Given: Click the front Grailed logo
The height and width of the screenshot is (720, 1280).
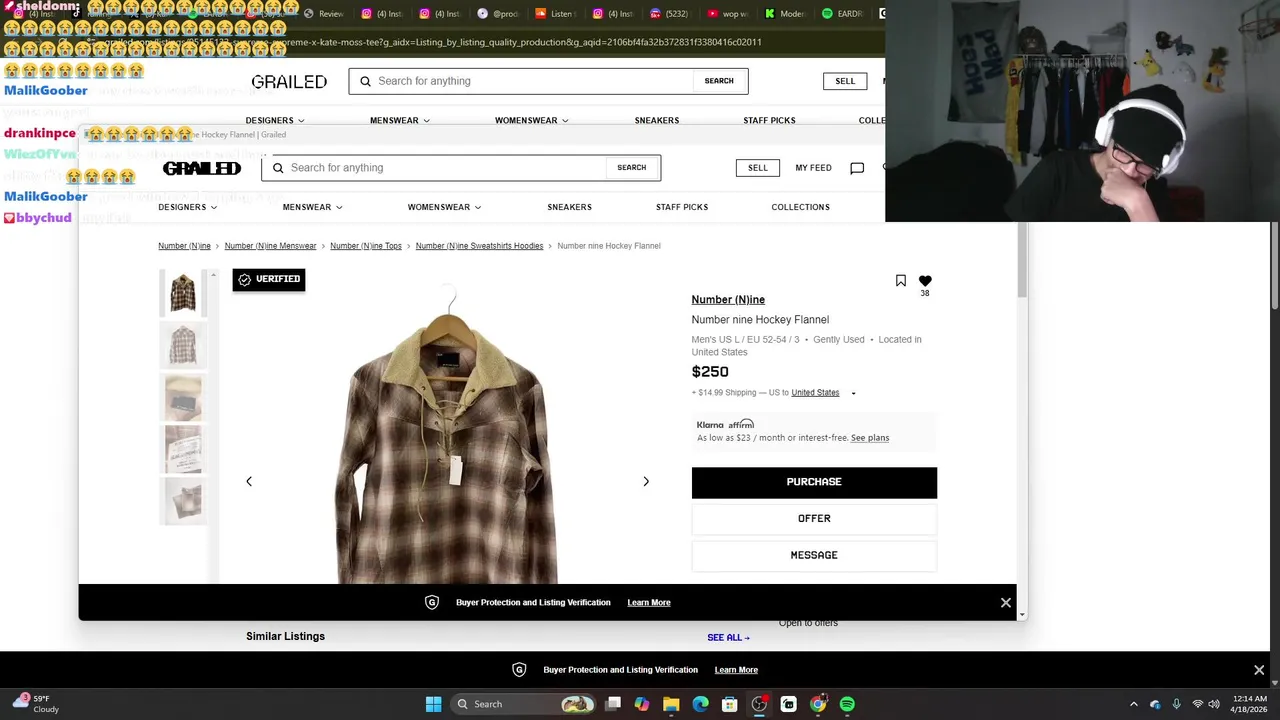Looking at the screenshot, I should click(202, 168).
